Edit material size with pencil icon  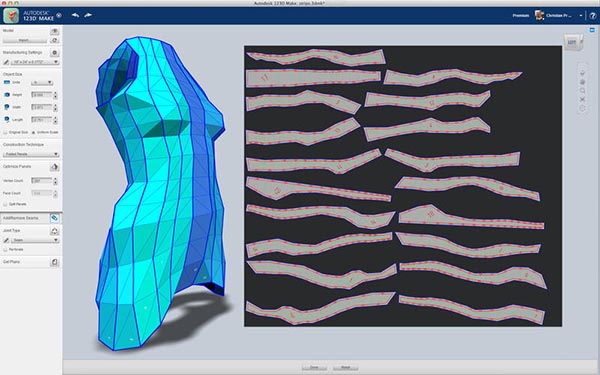pos(6,62)
